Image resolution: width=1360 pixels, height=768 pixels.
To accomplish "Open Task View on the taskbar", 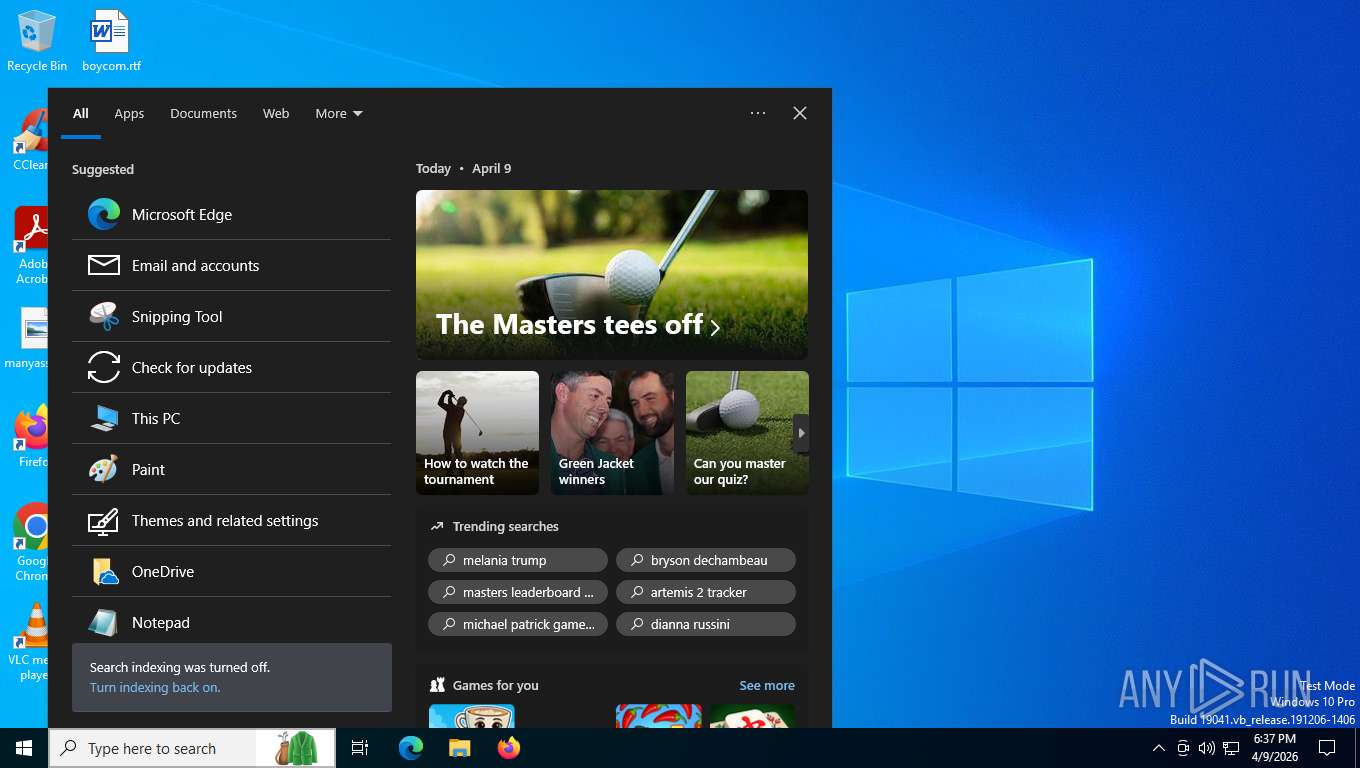I will tap(360, 748).
